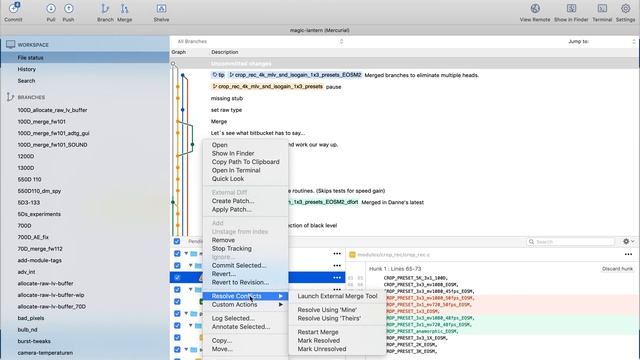This screenshot has width=640, height=360.
Task: Click the Pull toolbar icon
Action: [51, 9]
